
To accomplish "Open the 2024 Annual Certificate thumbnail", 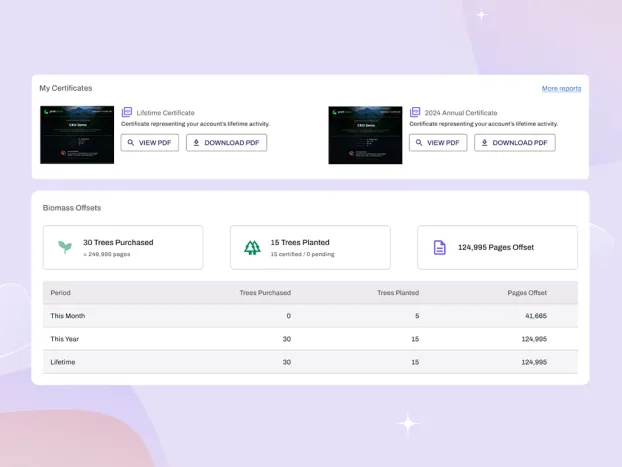I will 365,135.
